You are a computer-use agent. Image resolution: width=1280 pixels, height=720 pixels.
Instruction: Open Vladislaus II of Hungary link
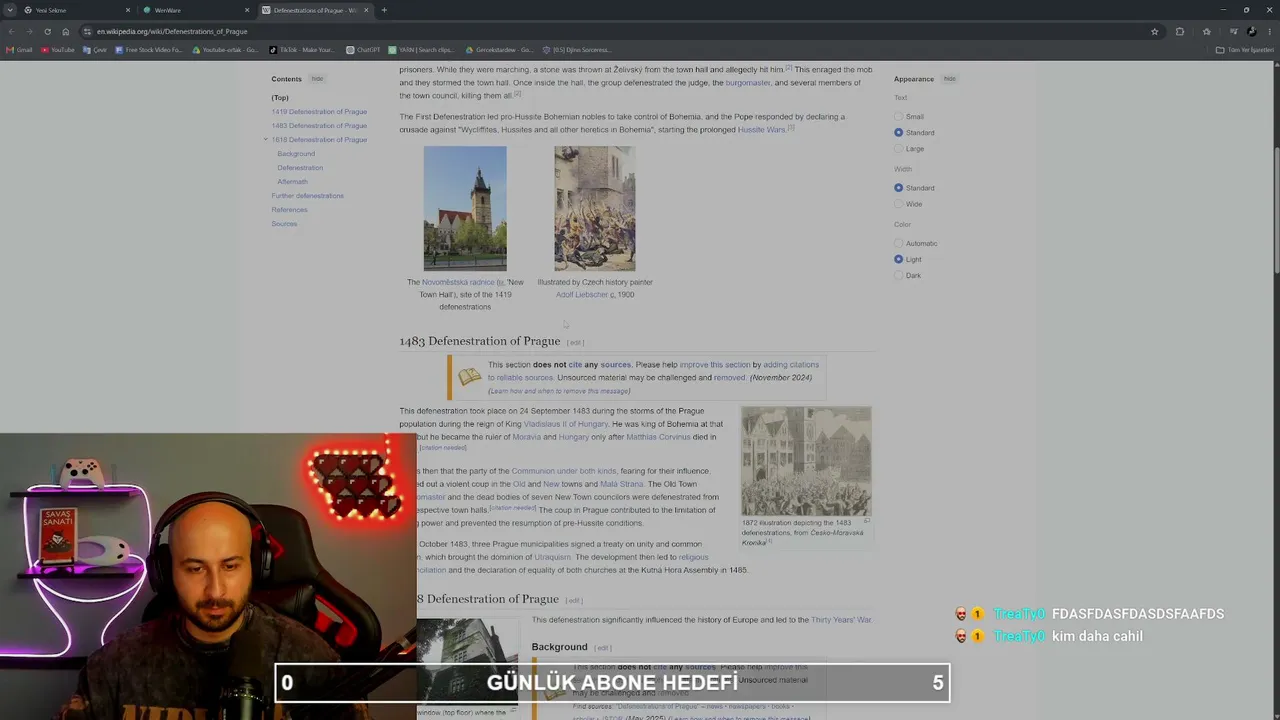[x=566, y=424]
